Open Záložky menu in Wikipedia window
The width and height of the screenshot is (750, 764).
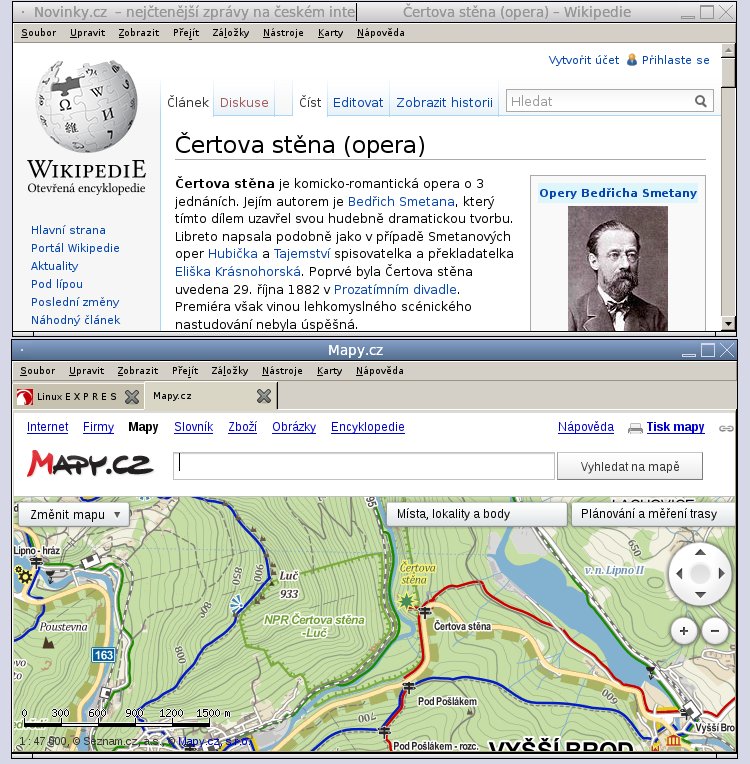231,33
